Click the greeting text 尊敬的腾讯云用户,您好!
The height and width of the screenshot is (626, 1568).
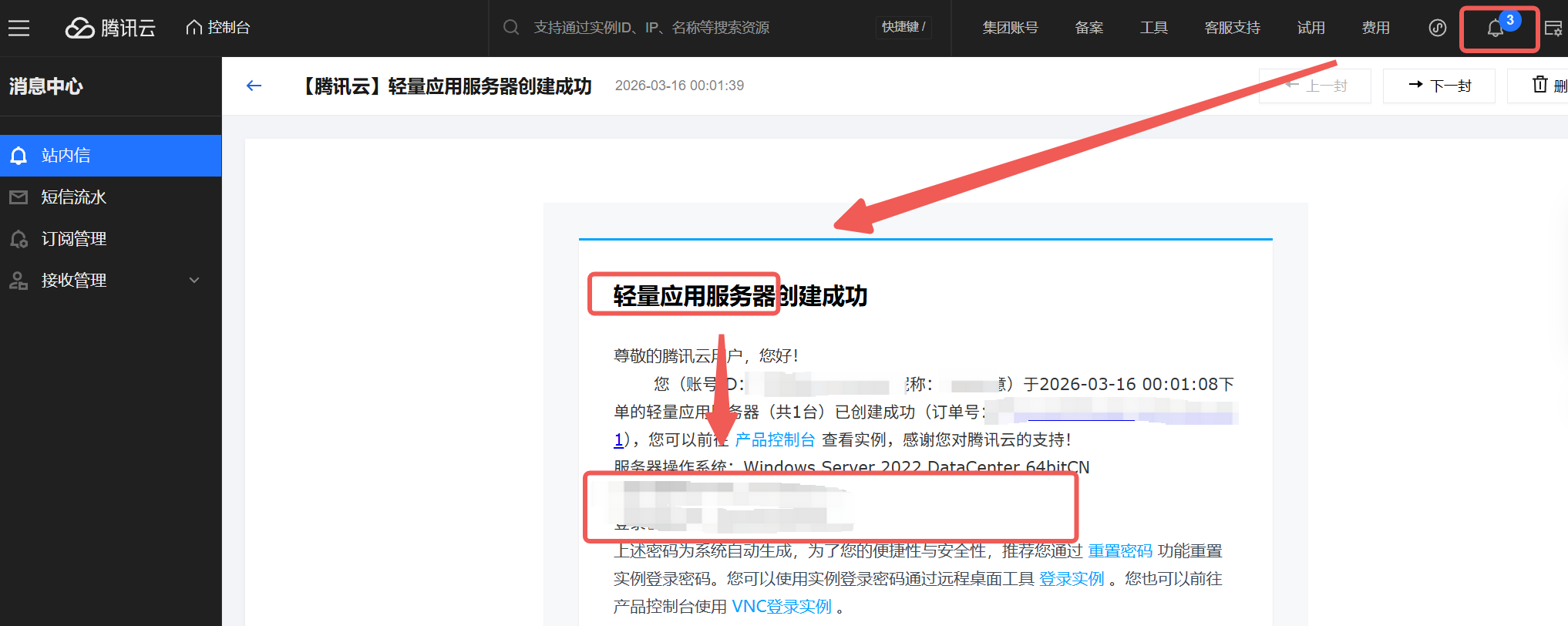pos(705,355)
